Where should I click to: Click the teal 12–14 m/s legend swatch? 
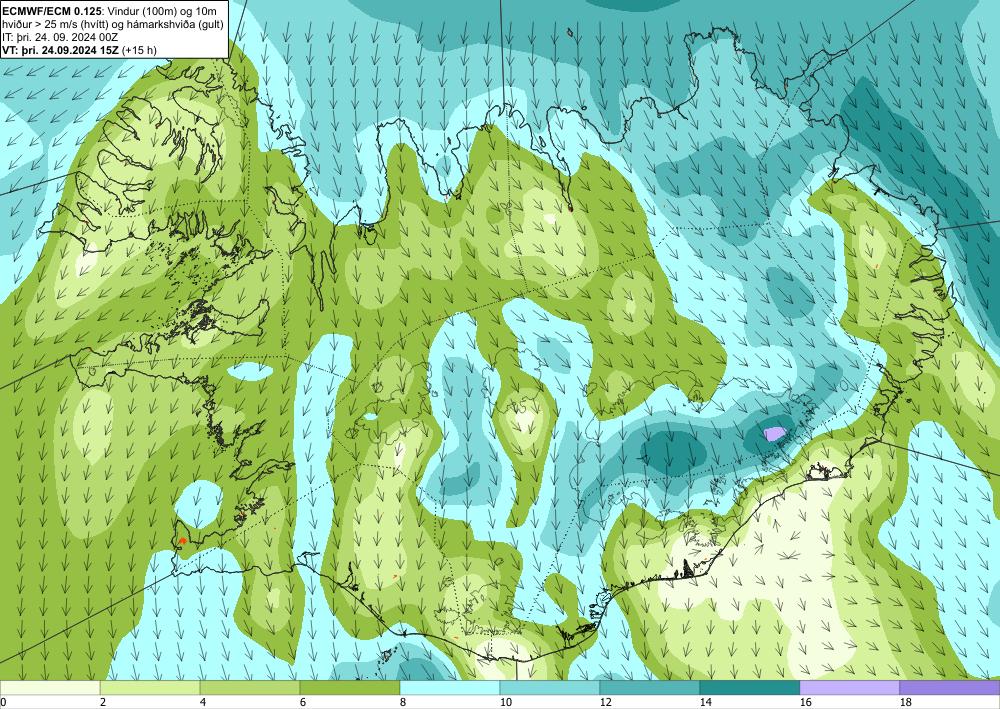coord(649,688)
